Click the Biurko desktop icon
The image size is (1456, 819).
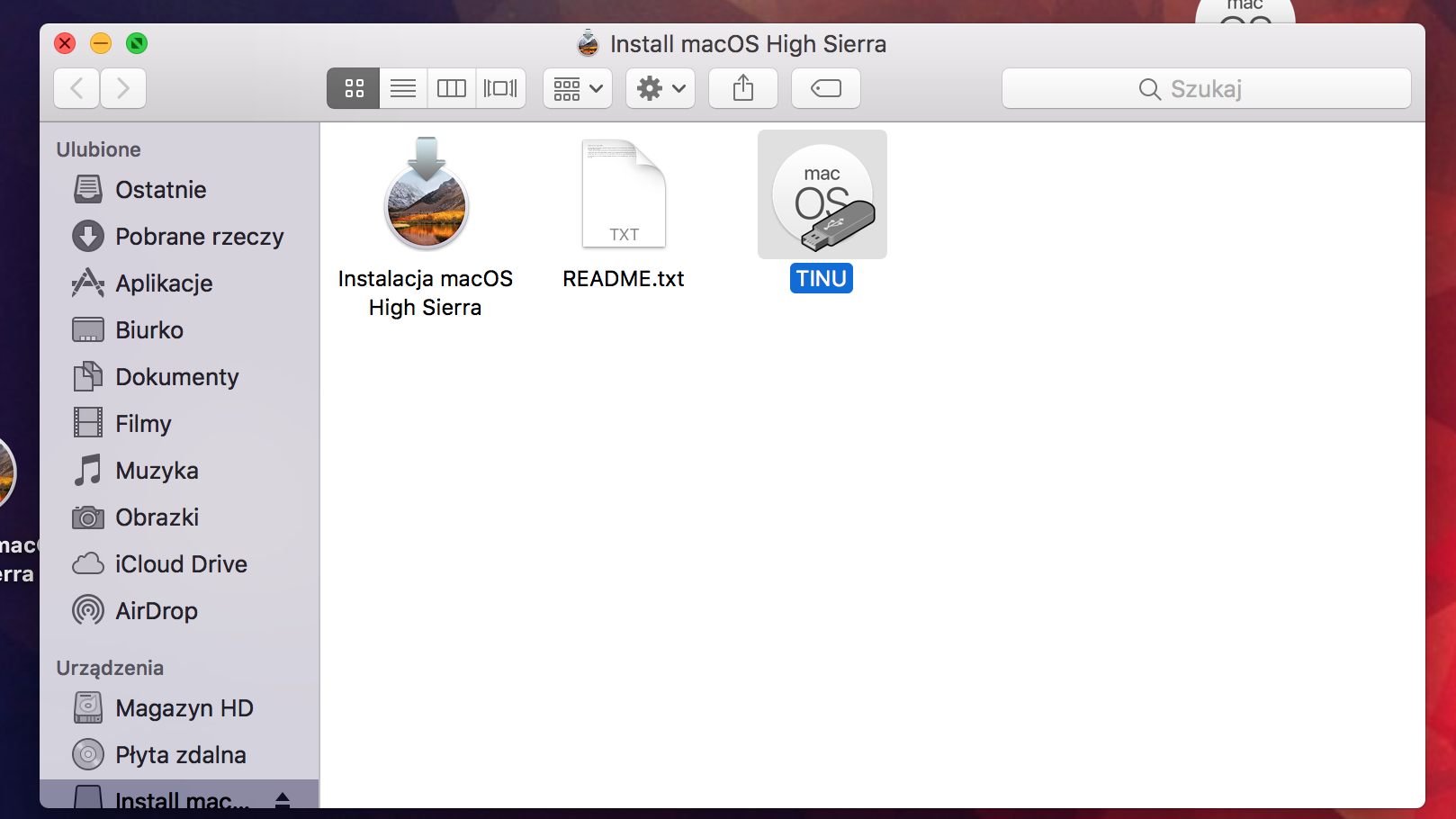tap(88, 330)
